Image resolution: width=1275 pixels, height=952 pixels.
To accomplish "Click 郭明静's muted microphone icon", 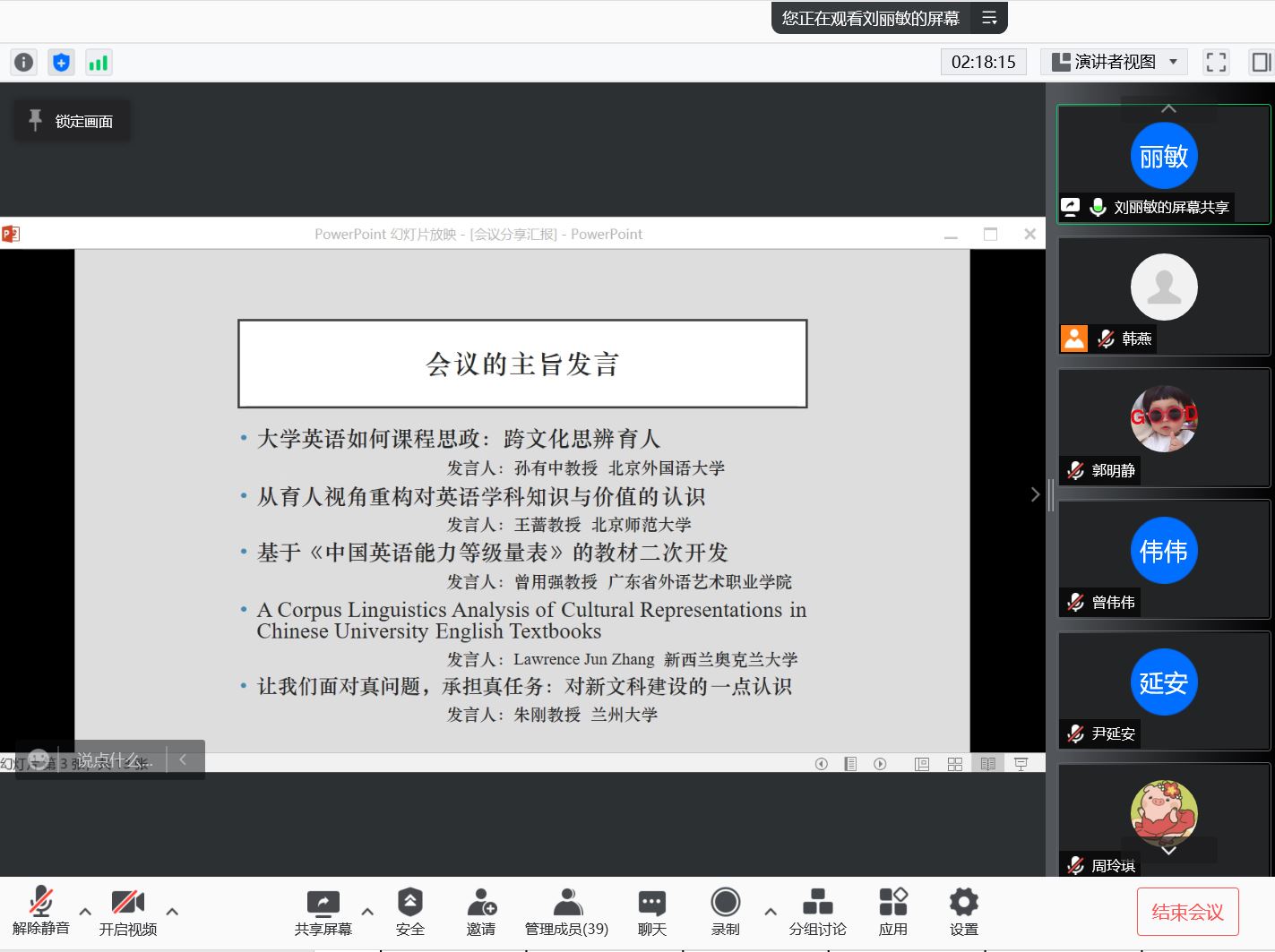I will click(1075, 470).
